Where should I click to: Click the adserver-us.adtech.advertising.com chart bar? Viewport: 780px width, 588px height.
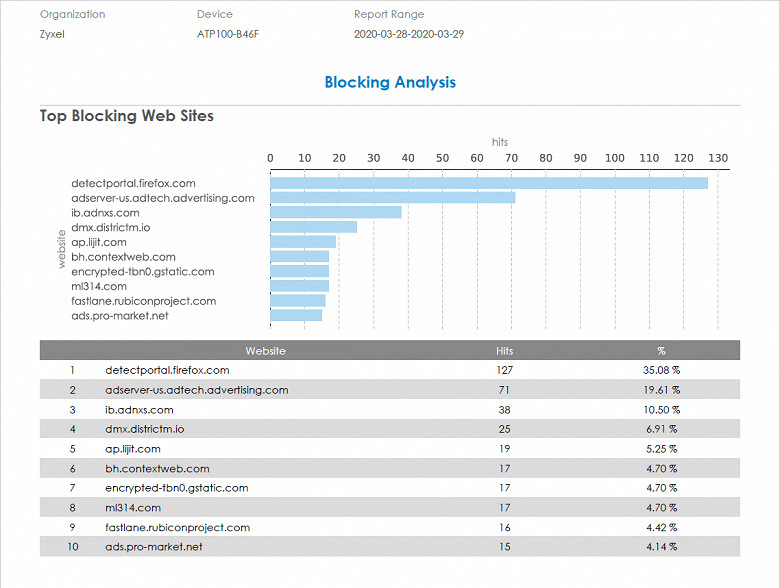point(392,197)
